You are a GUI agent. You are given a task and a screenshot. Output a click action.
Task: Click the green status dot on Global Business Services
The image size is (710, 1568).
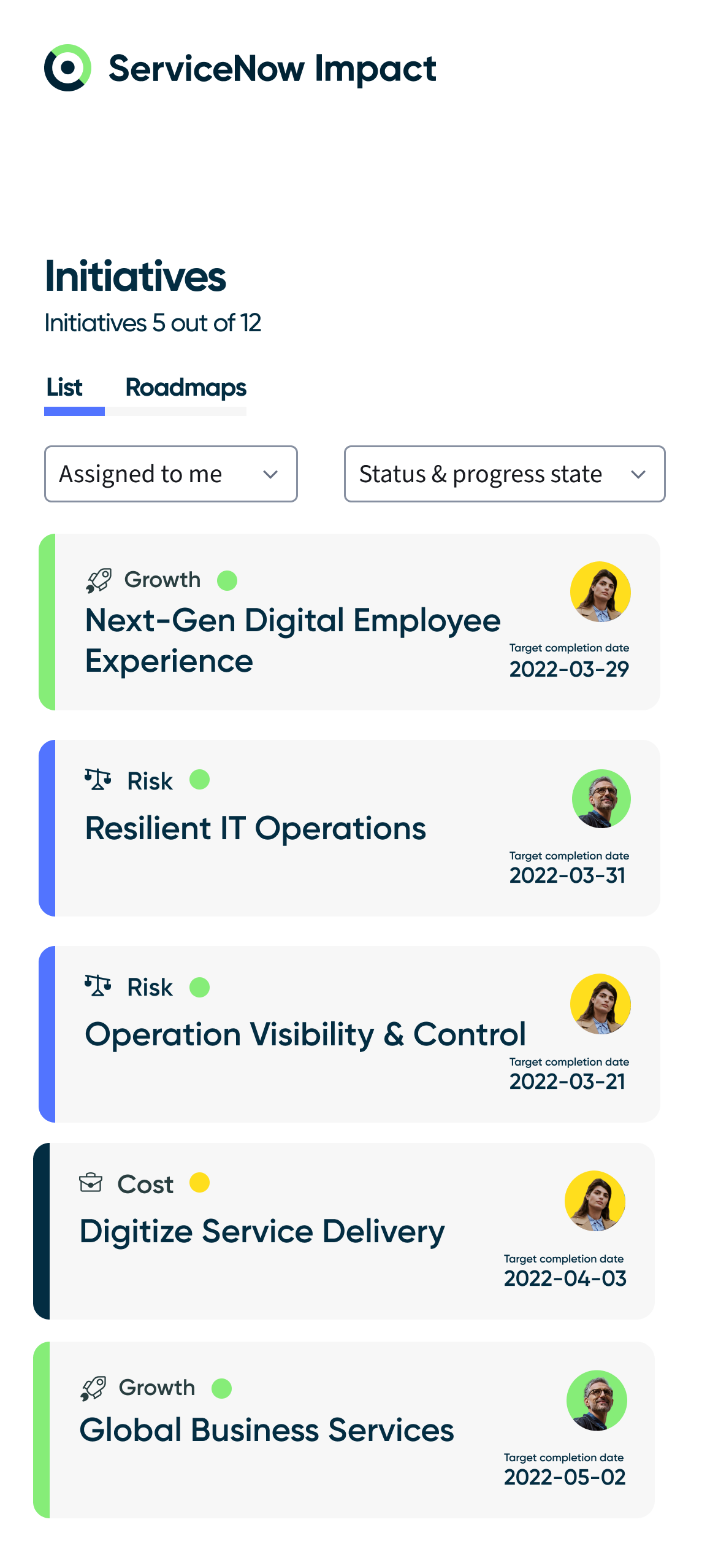[222, 1388]
